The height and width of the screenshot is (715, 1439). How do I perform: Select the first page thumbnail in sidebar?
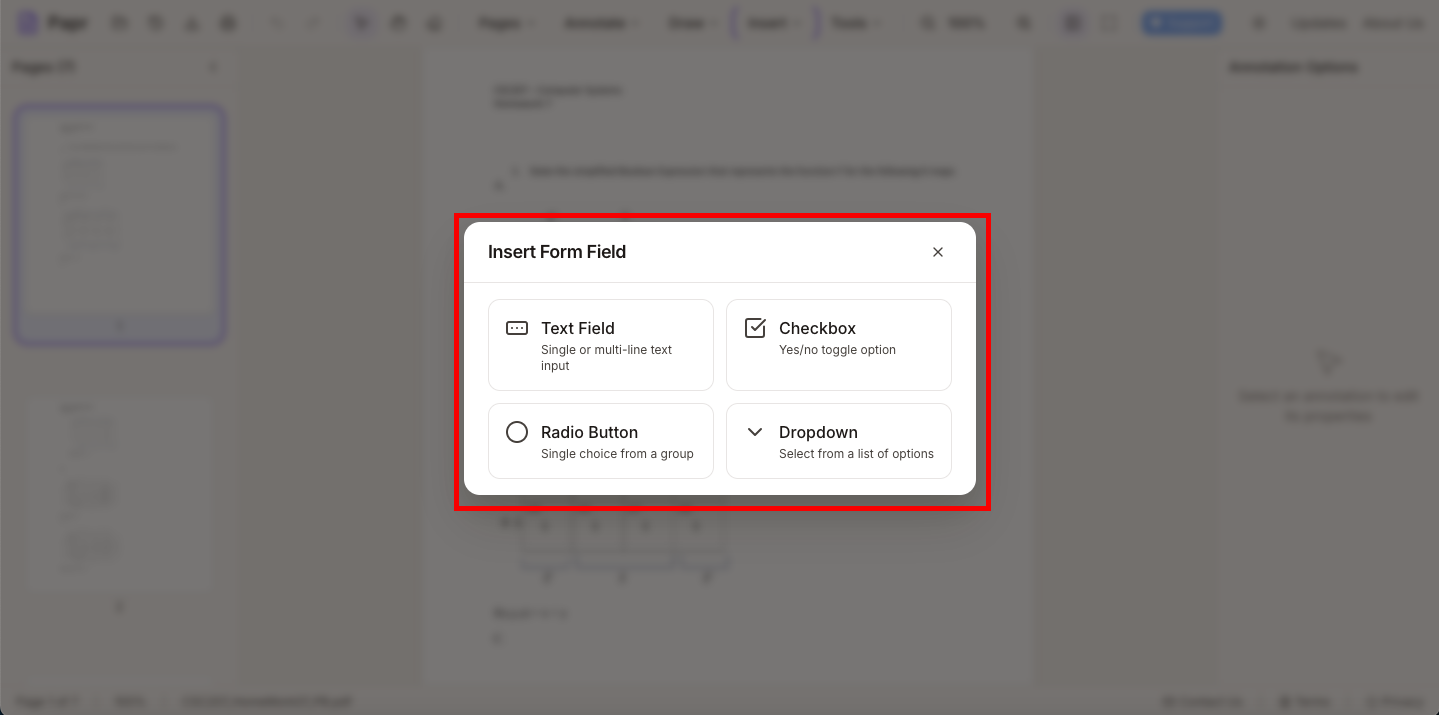coord(119,222)
